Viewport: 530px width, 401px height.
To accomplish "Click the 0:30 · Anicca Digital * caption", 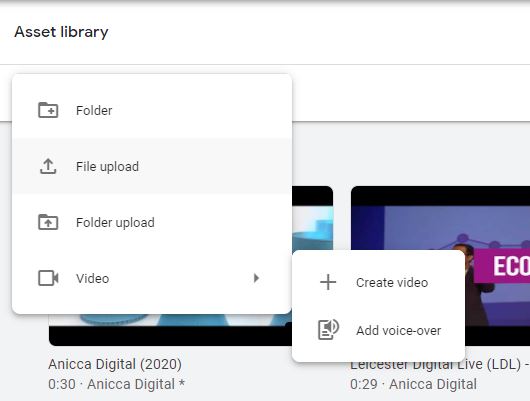I will pyautogui.click(x=117, y=384).
